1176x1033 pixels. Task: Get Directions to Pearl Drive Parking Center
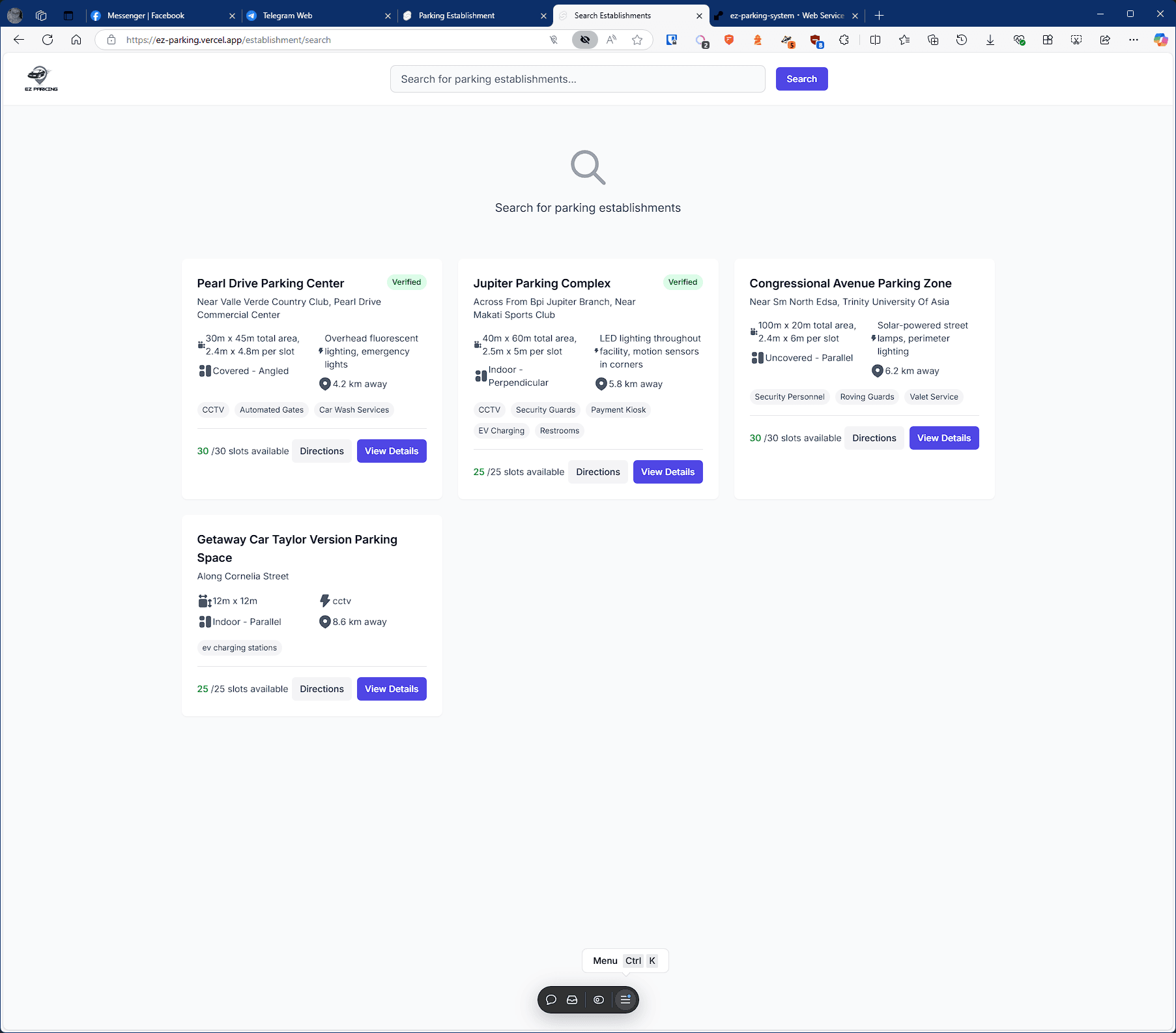click(321, 451)
